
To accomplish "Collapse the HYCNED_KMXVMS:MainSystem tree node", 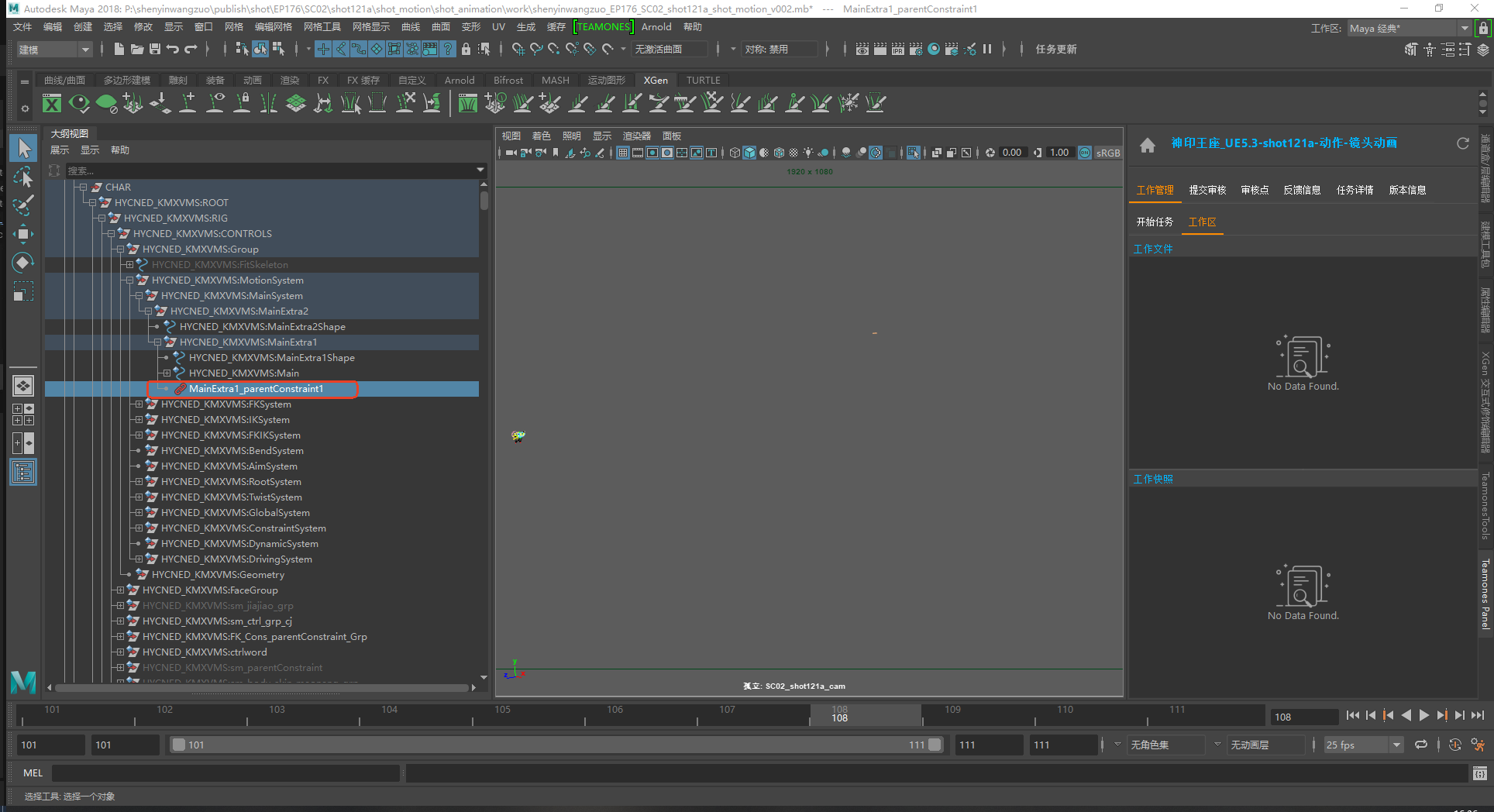I will click(139, 296).
